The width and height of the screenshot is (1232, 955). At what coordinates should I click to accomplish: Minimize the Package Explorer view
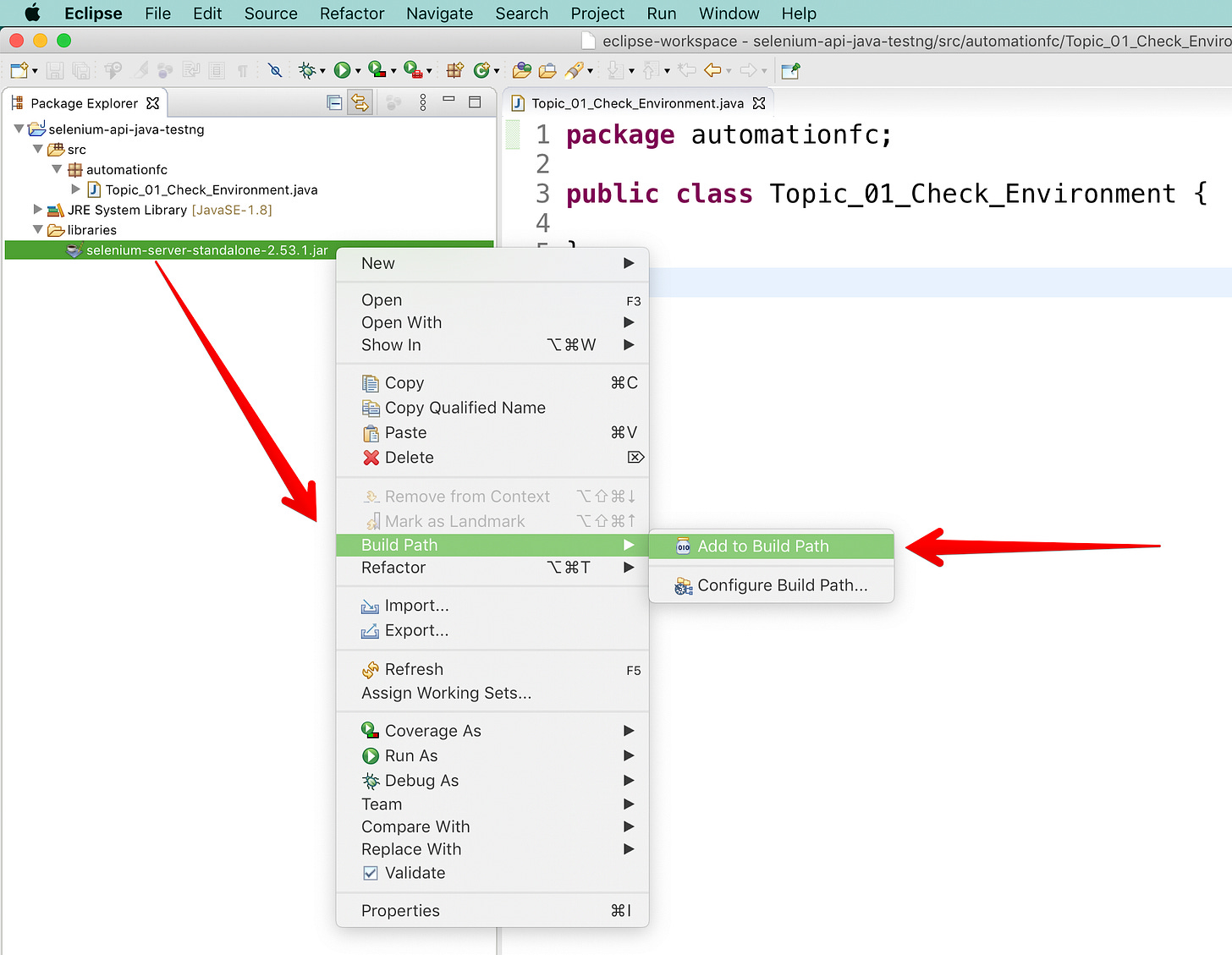point(449,101)
